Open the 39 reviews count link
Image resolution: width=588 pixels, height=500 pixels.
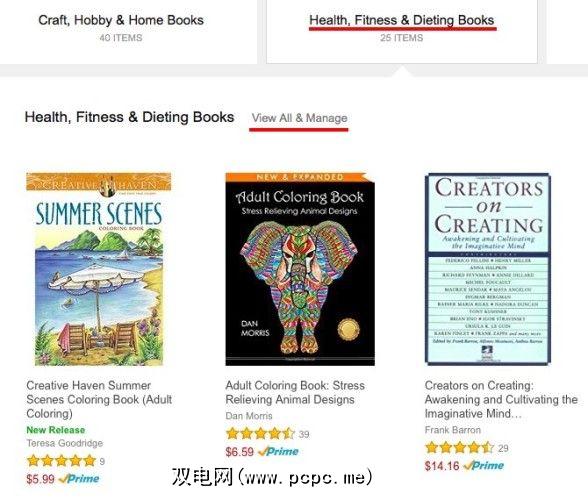pos(304,434)
